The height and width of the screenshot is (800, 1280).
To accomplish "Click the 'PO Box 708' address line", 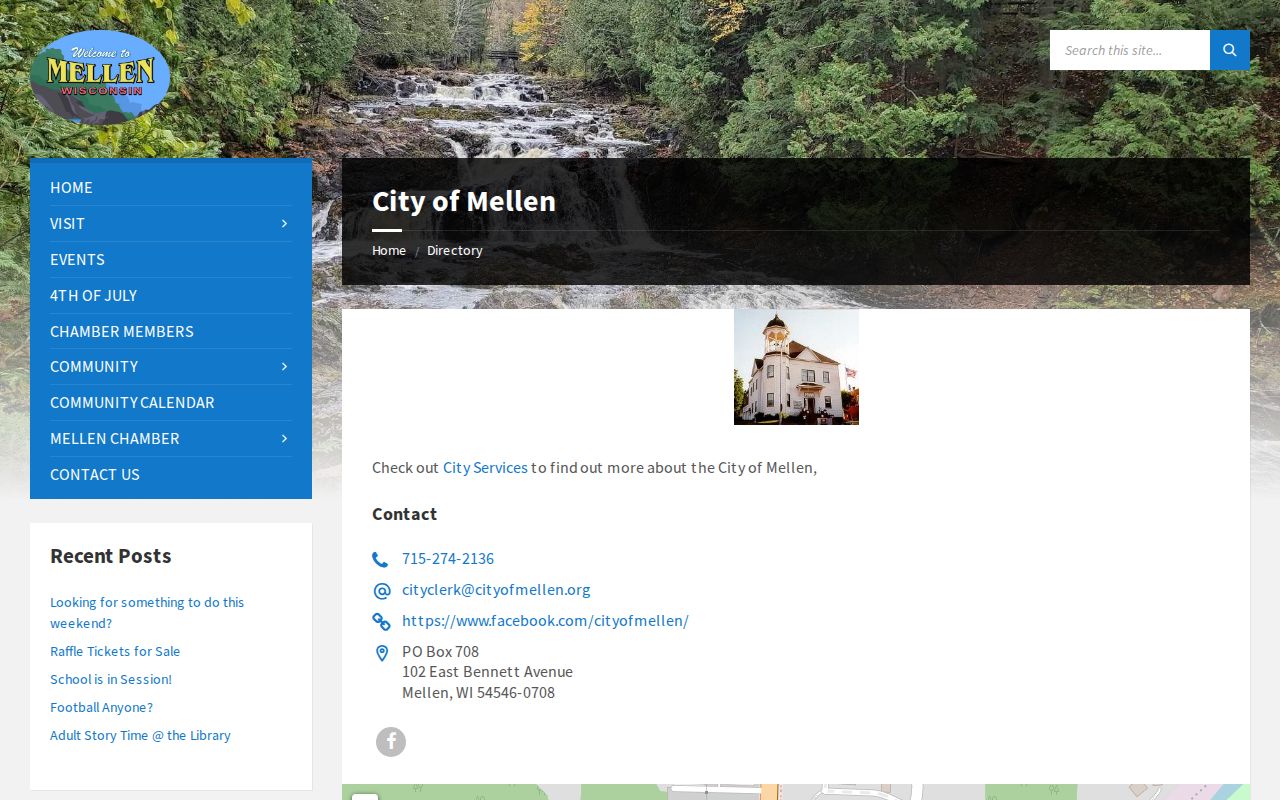I will pyautogui.click(x=440, y=651).
